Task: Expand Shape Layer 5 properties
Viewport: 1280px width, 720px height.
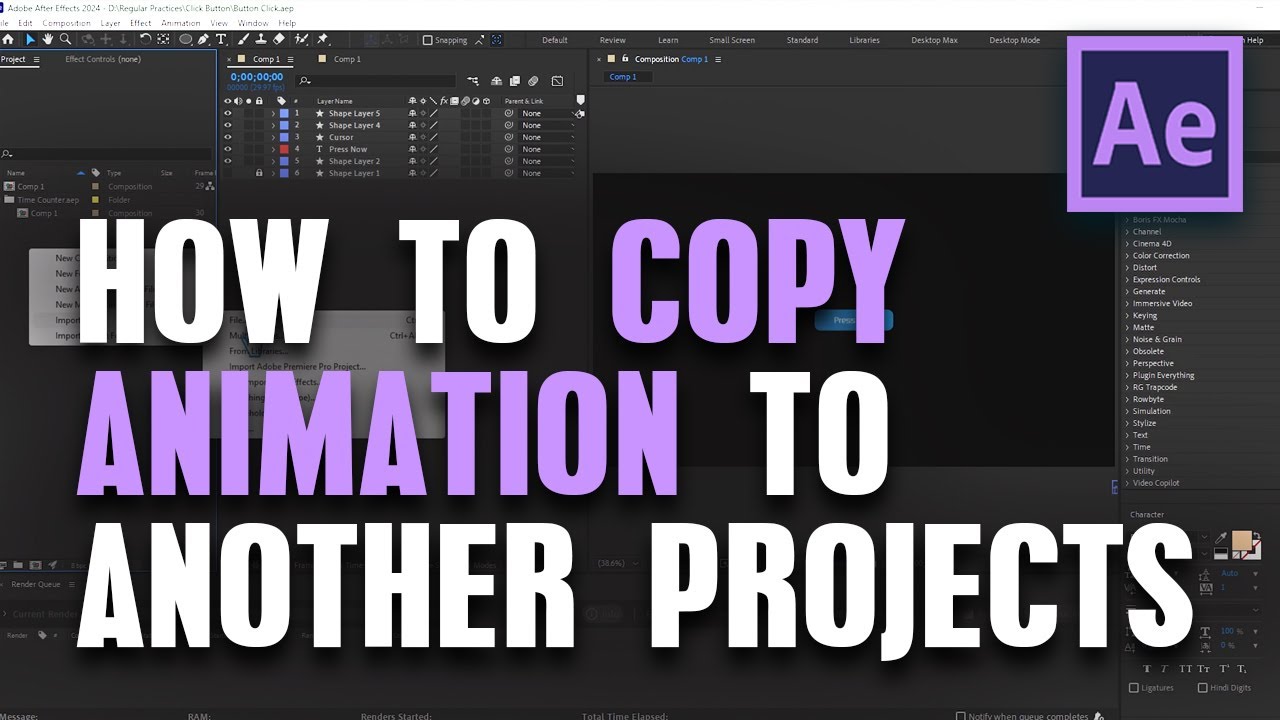Action: tap(273, 113)
